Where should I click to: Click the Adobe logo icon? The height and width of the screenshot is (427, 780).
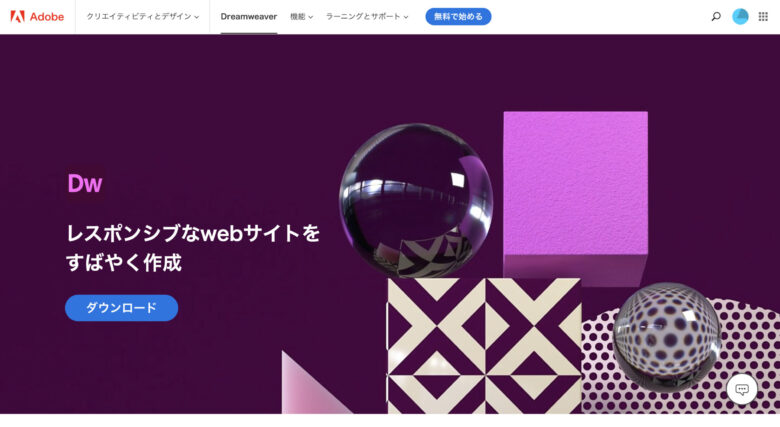(17, 16)
